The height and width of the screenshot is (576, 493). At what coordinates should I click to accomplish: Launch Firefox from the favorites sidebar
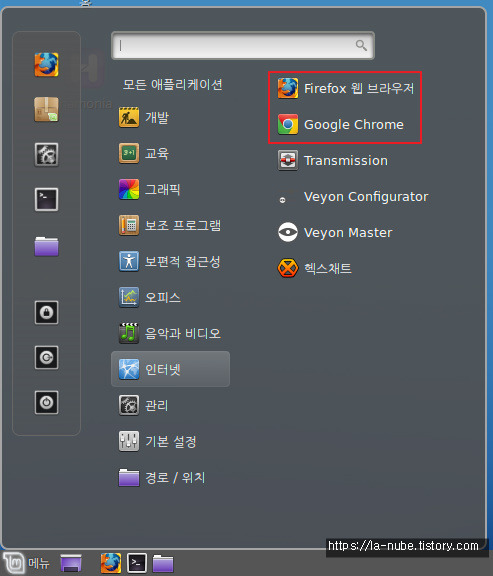(46, 65)
